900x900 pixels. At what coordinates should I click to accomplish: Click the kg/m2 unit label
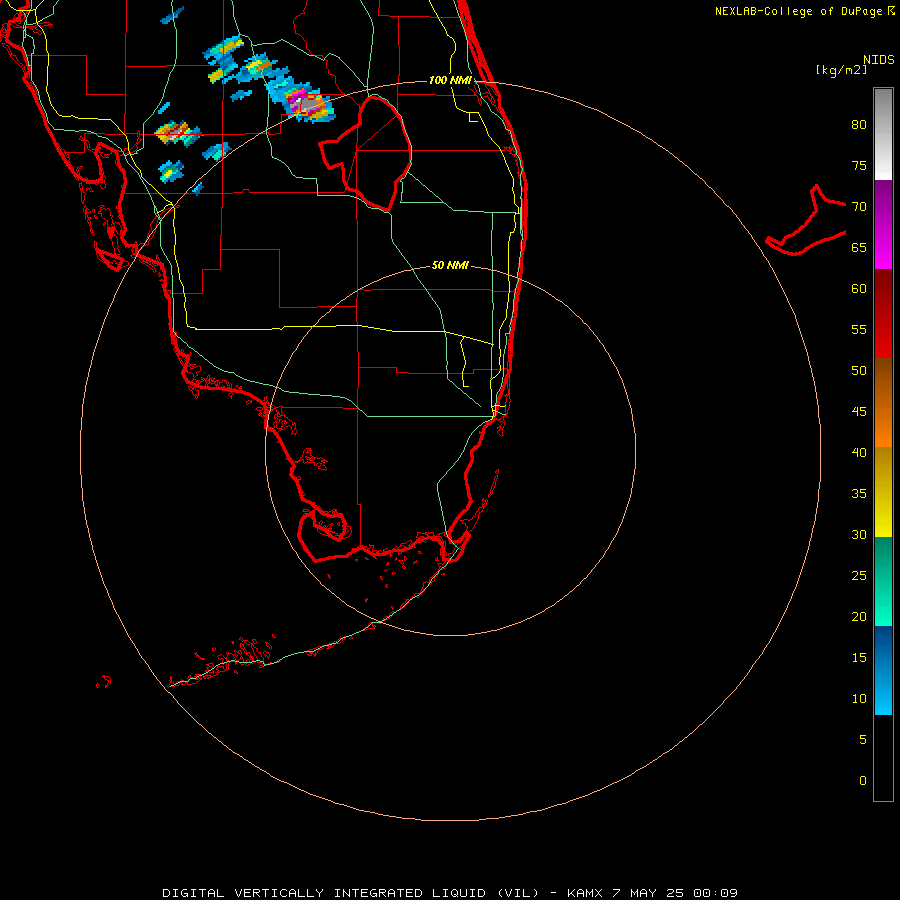point(841,70)
